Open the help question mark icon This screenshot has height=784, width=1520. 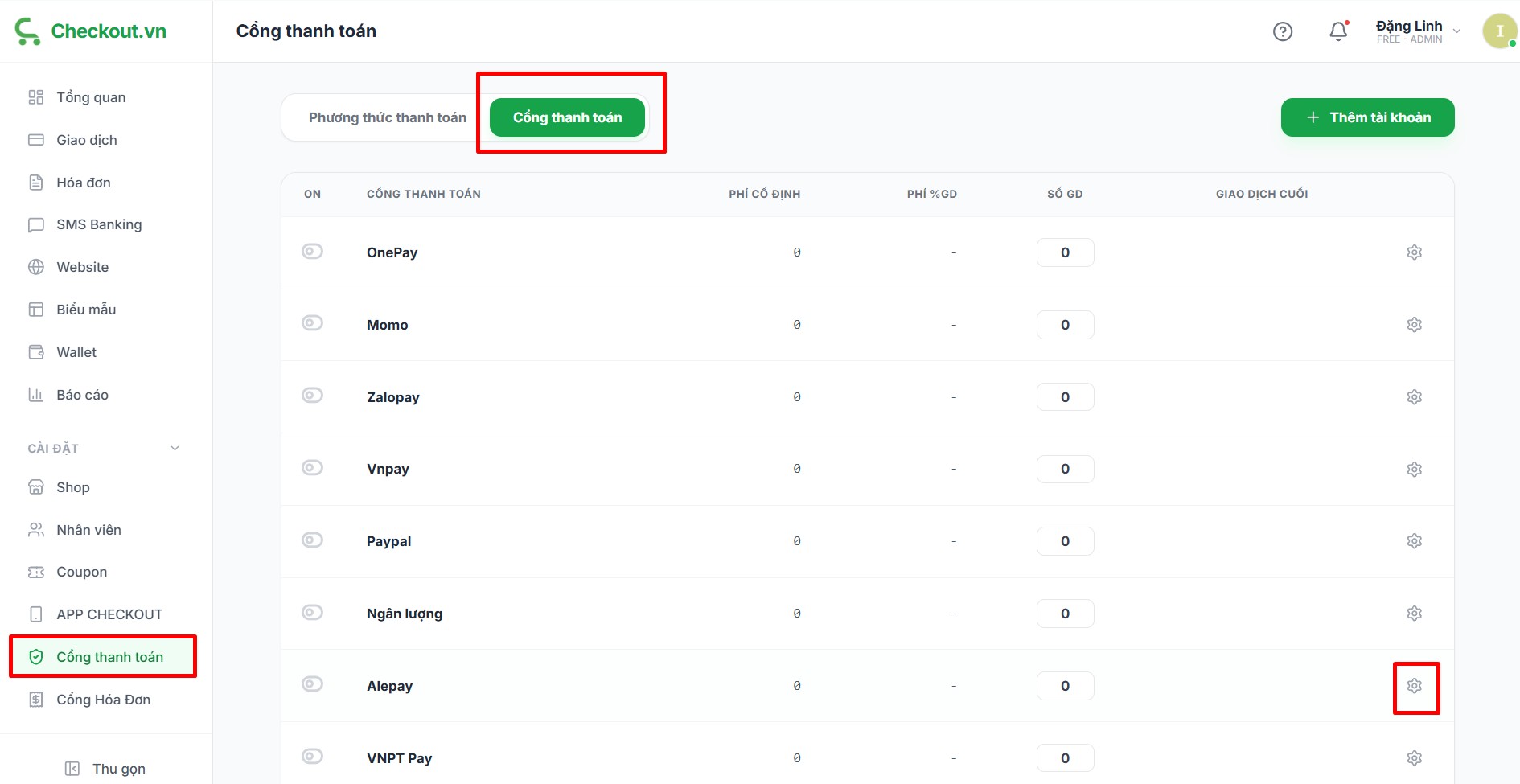1283,31
